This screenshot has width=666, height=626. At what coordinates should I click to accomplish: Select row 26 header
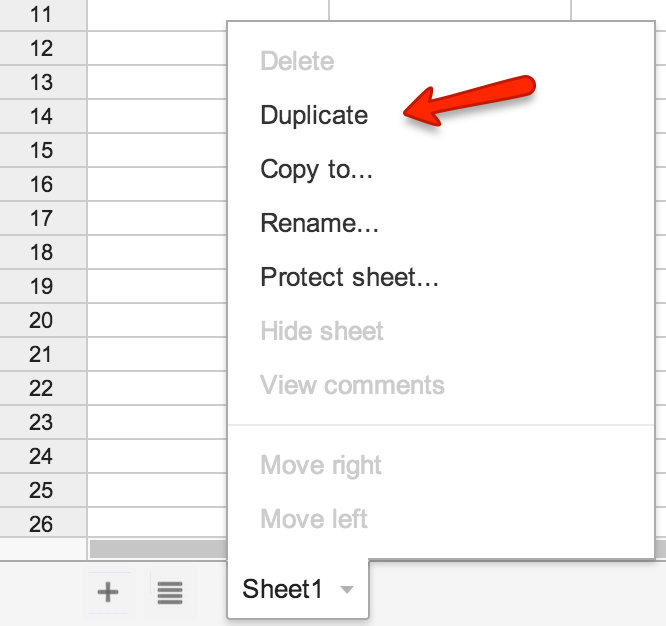[x=43, y=522]
